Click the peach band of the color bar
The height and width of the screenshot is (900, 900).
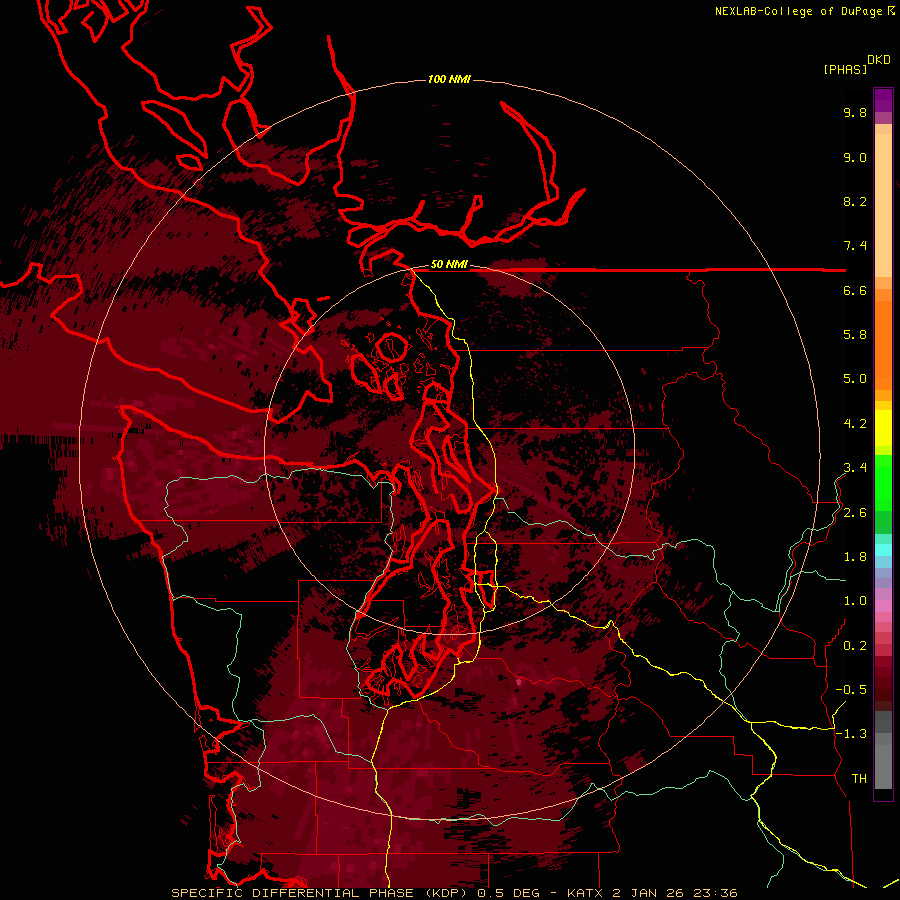tap(883, 205)
